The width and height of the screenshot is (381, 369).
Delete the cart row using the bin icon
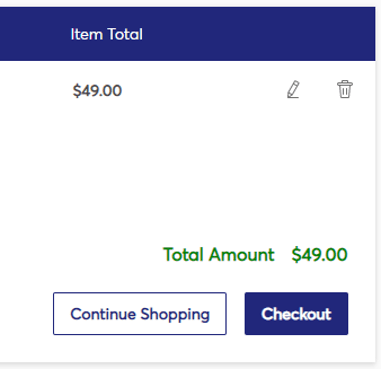click(345, 89)
